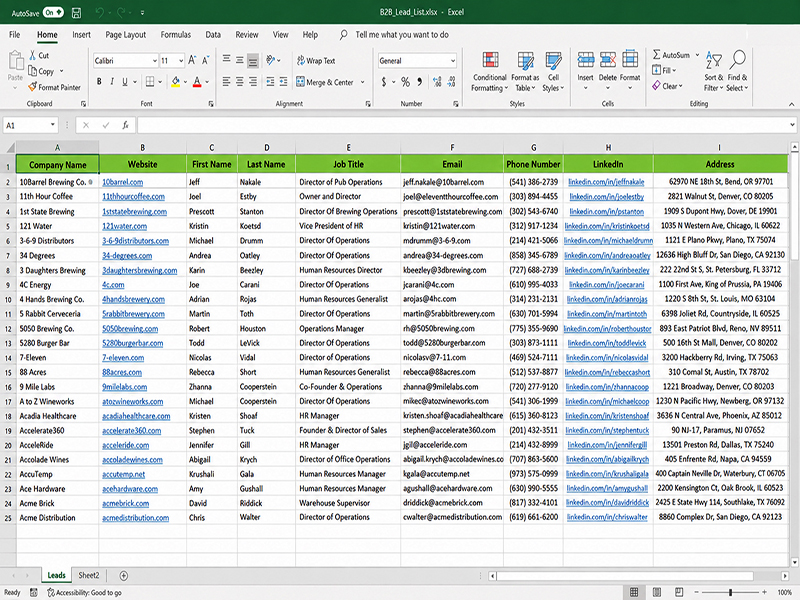
Task: Click the Fill button in Editing group
Action: (x=664, y=70)
